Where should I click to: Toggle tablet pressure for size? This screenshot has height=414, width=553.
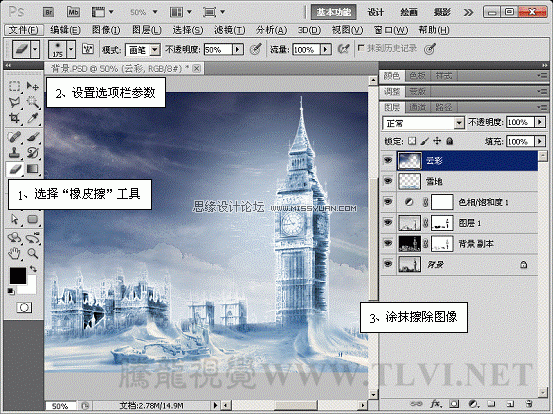point(430,49)
